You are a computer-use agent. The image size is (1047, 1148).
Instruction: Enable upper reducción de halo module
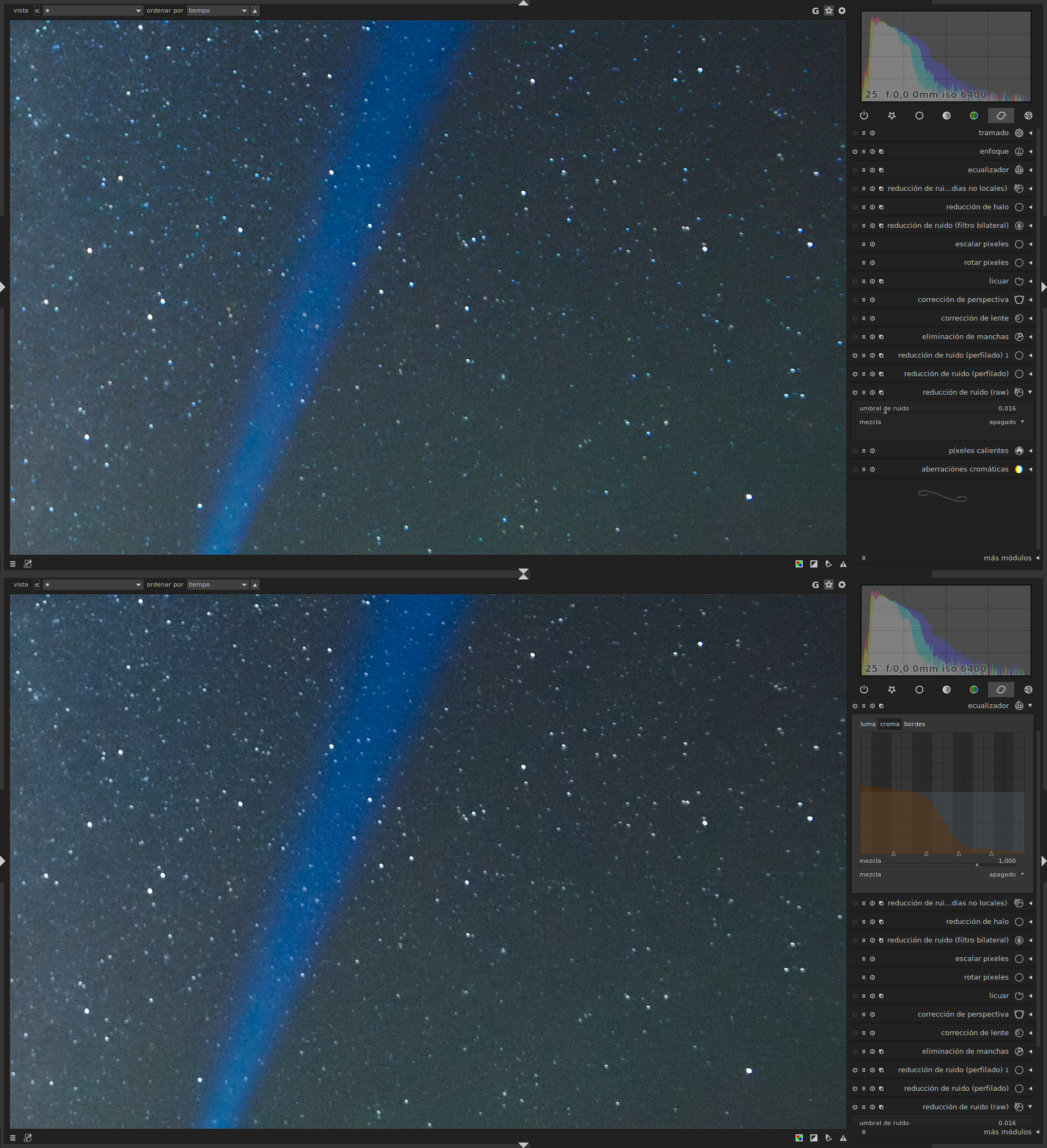tap(855, 207)
